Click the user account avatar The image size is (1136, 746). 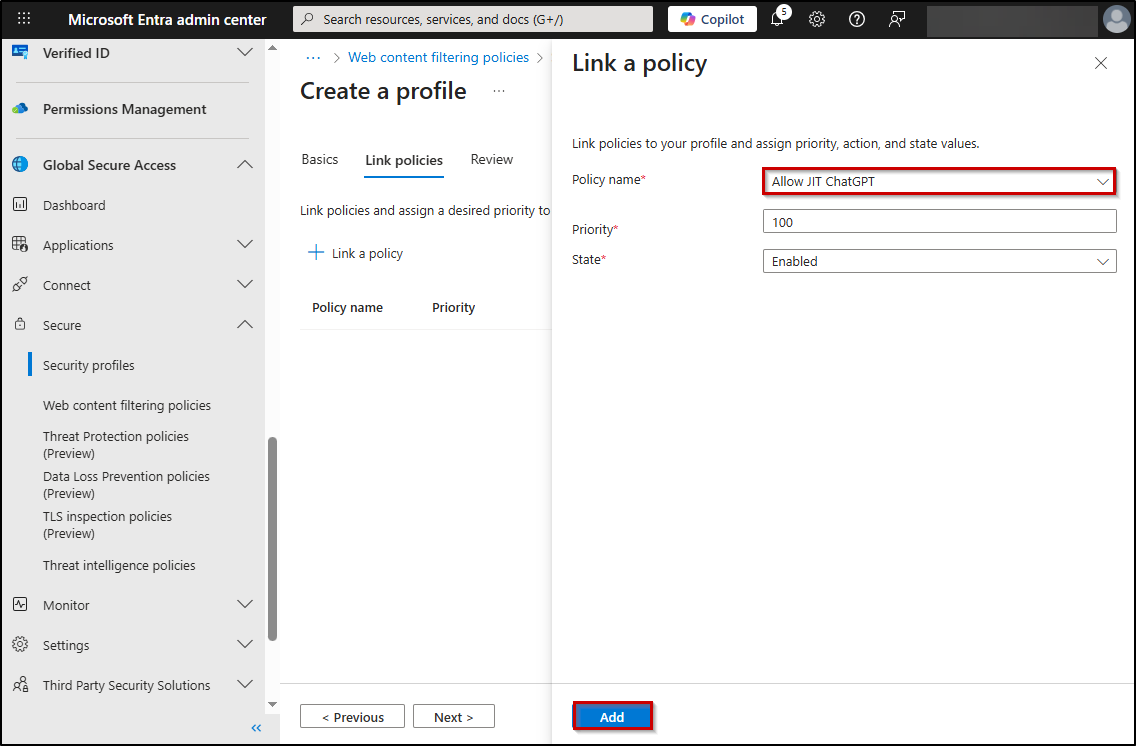[1116, 19]
